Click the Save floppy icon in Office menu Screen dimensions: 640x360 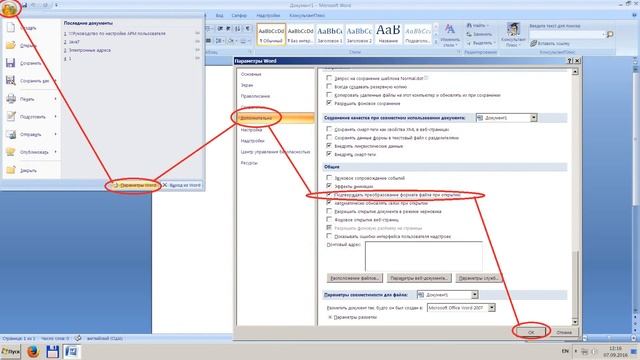click(11, 63)
